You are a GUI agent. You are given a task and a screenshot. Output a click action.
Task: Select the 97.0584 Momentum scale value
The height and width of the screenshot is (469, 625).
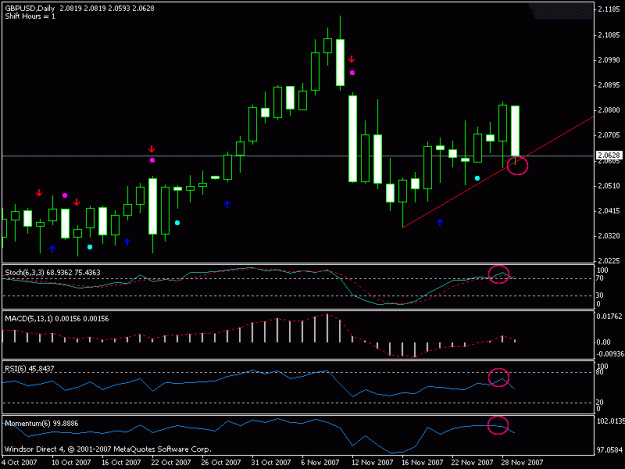point(609,450)
